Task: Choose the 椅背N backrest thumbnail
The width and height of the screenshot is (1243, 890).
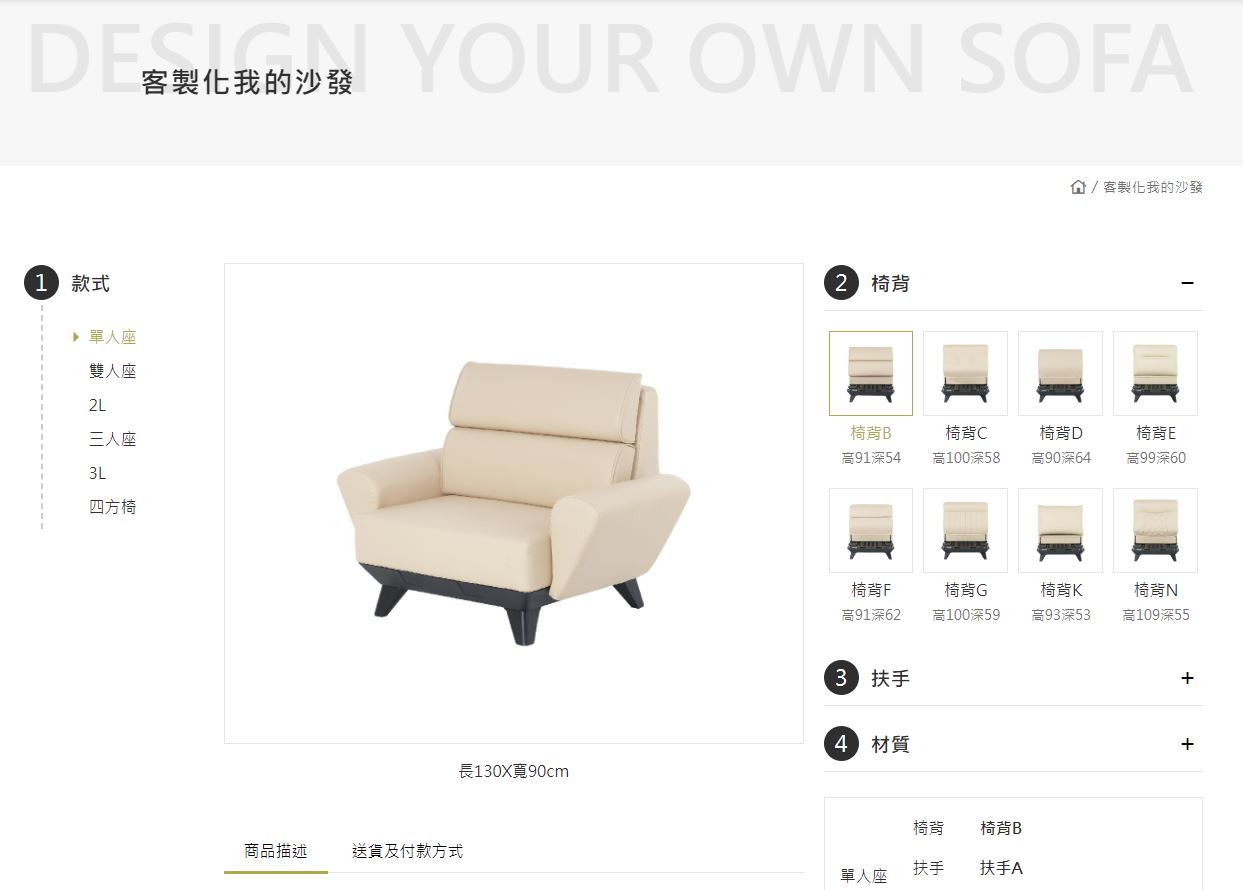Action: (x=1155, y=530)
